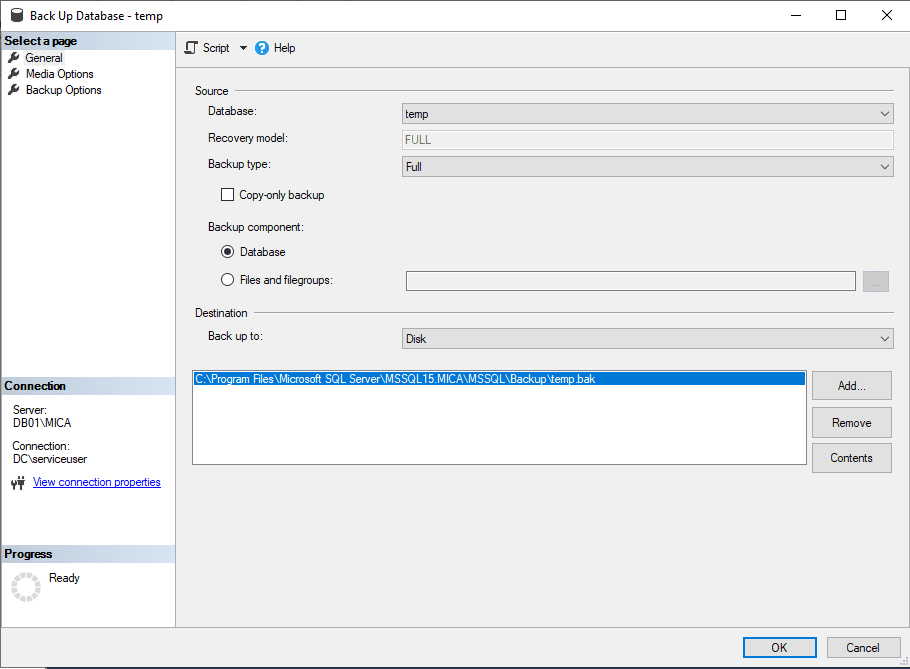Open the Database dropdown showing temp

[x=647, y=114]
